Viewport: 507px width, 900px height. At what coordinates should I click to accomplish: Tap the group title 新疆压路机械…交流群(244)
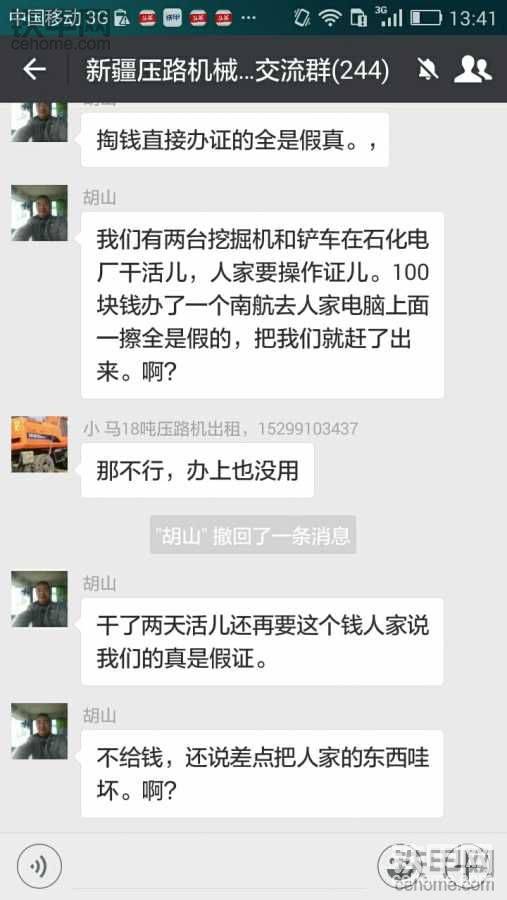(x=238, y=70)
